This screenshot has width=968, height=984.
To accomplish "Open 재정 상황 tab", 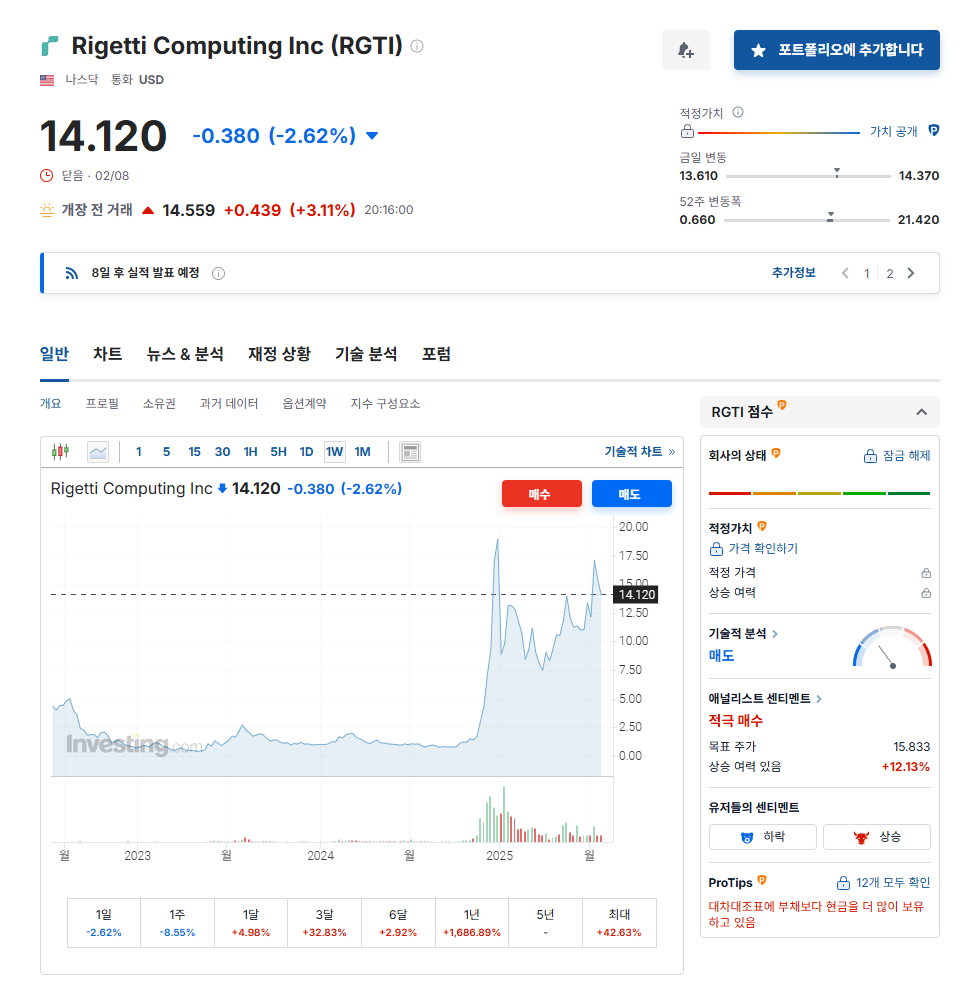I will pyautogui.click(x=280, y=354).
